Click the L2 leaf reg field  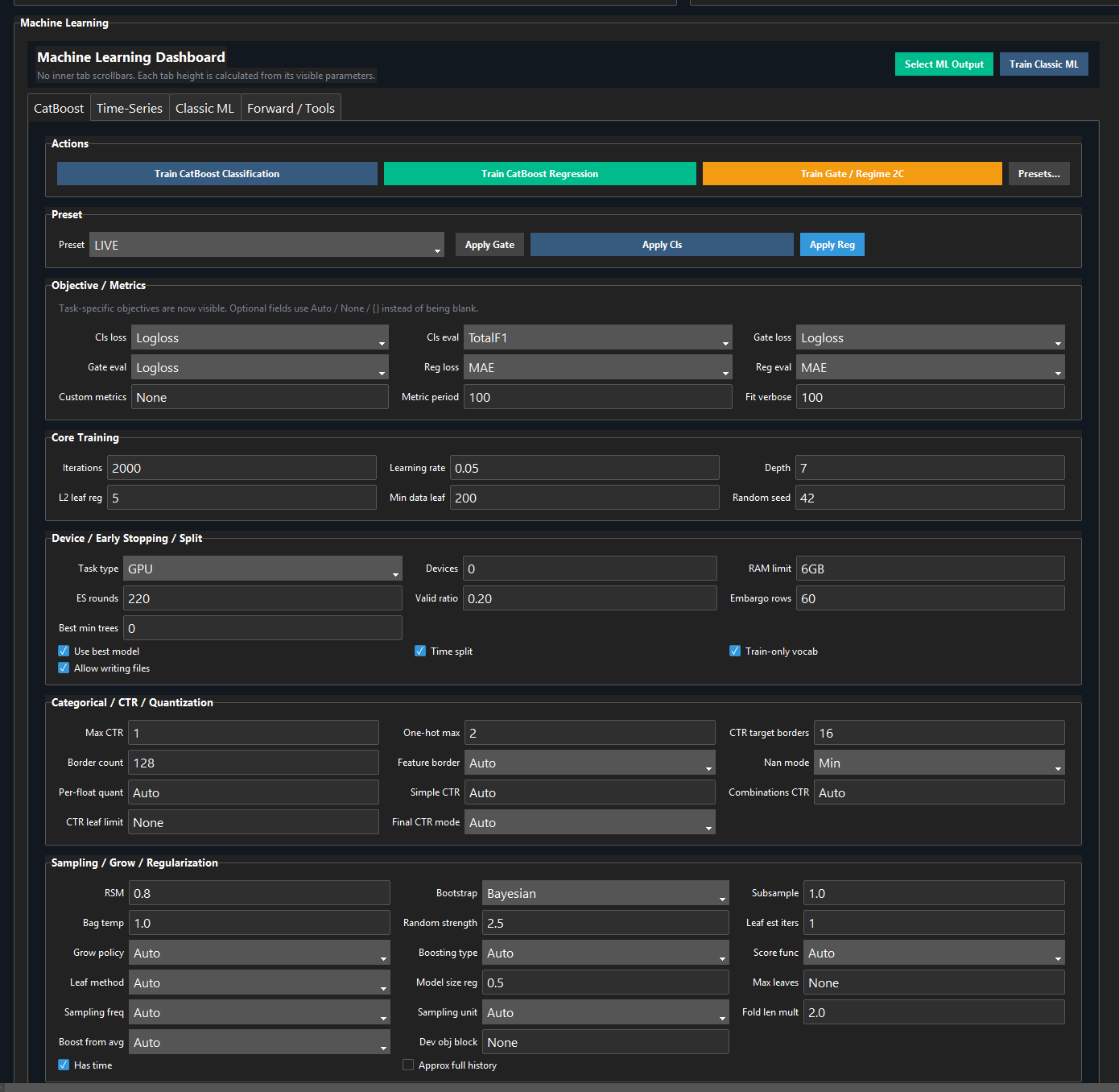click(x=242, y=498)
